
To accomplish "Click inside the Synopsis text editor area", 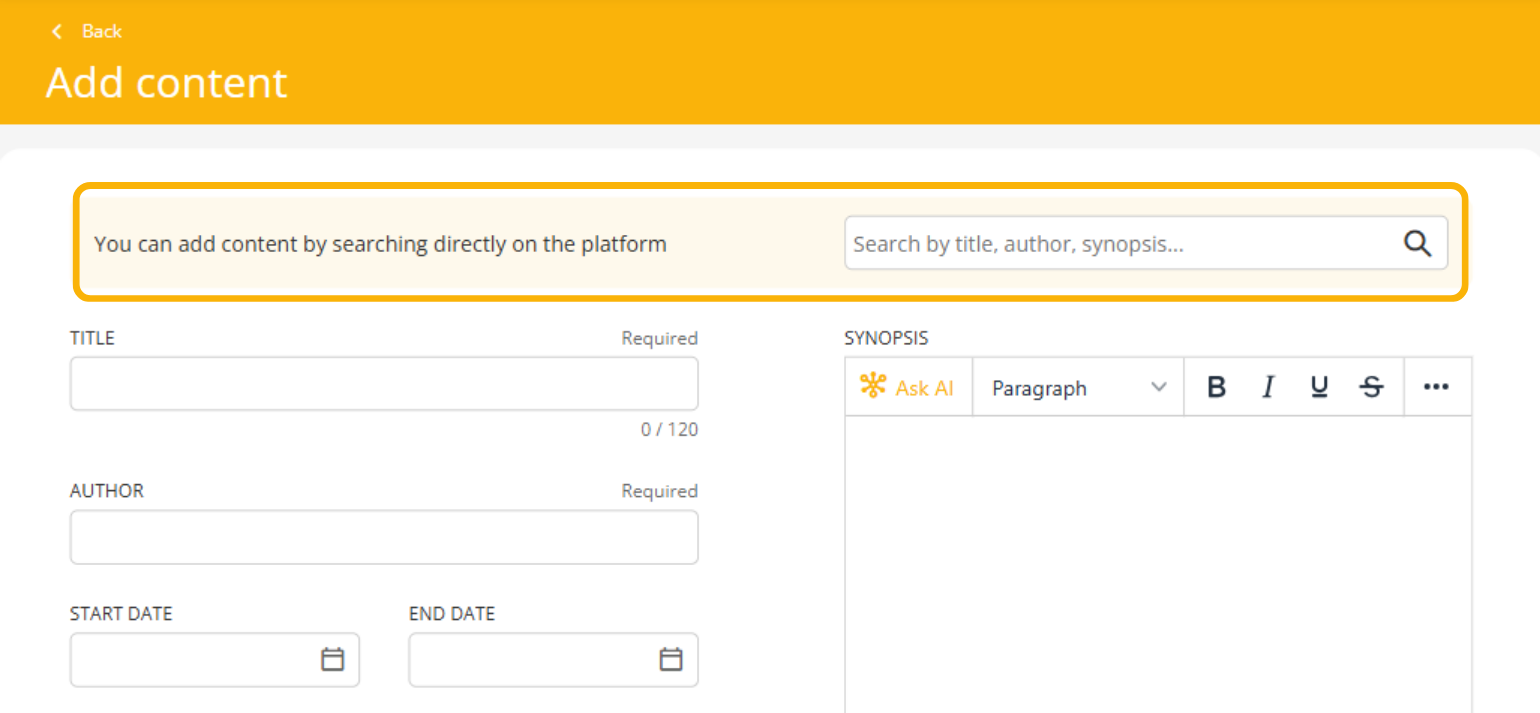I will pyautogui.click(x=1157, y=560).
